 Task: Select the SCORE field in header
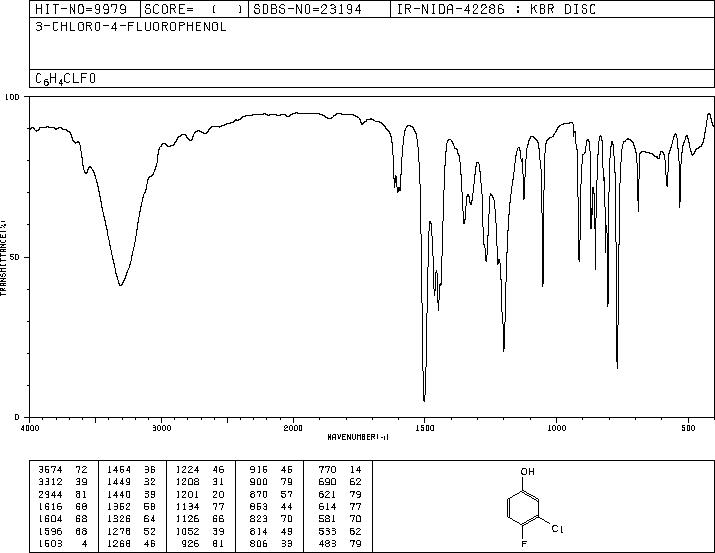194,9
